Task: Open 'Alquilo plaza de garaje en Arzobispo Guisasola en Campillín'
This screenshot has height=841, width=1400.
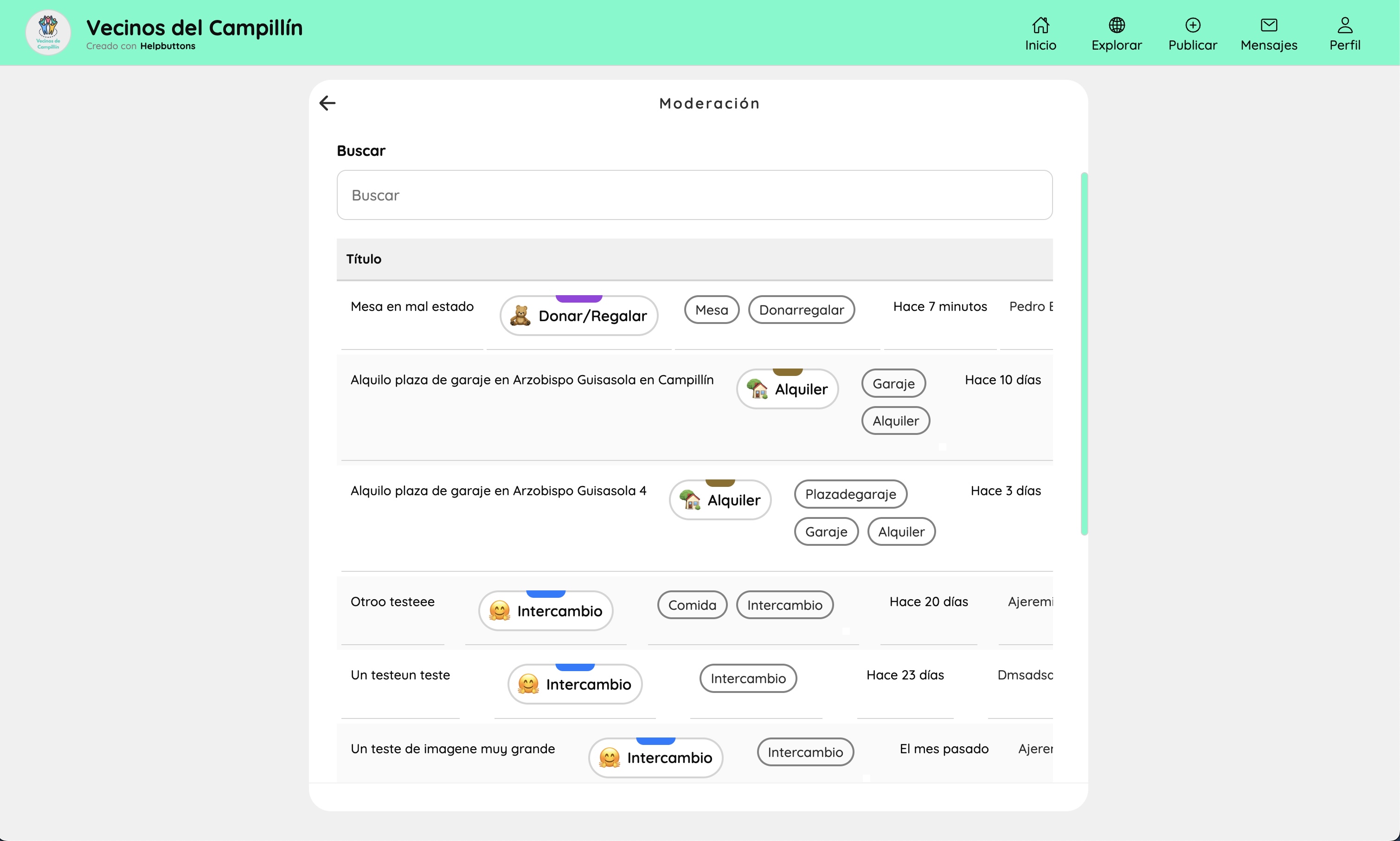Action: coord(532,380)
